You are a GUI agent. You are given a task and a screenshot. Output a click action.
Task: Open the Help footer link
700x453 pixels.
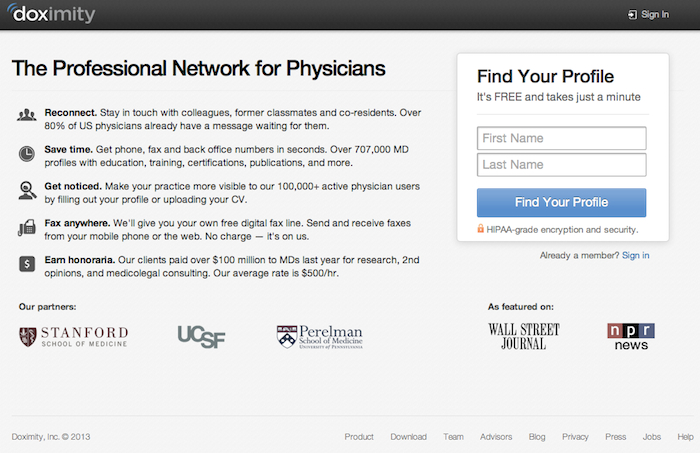(x=685, y=436)
